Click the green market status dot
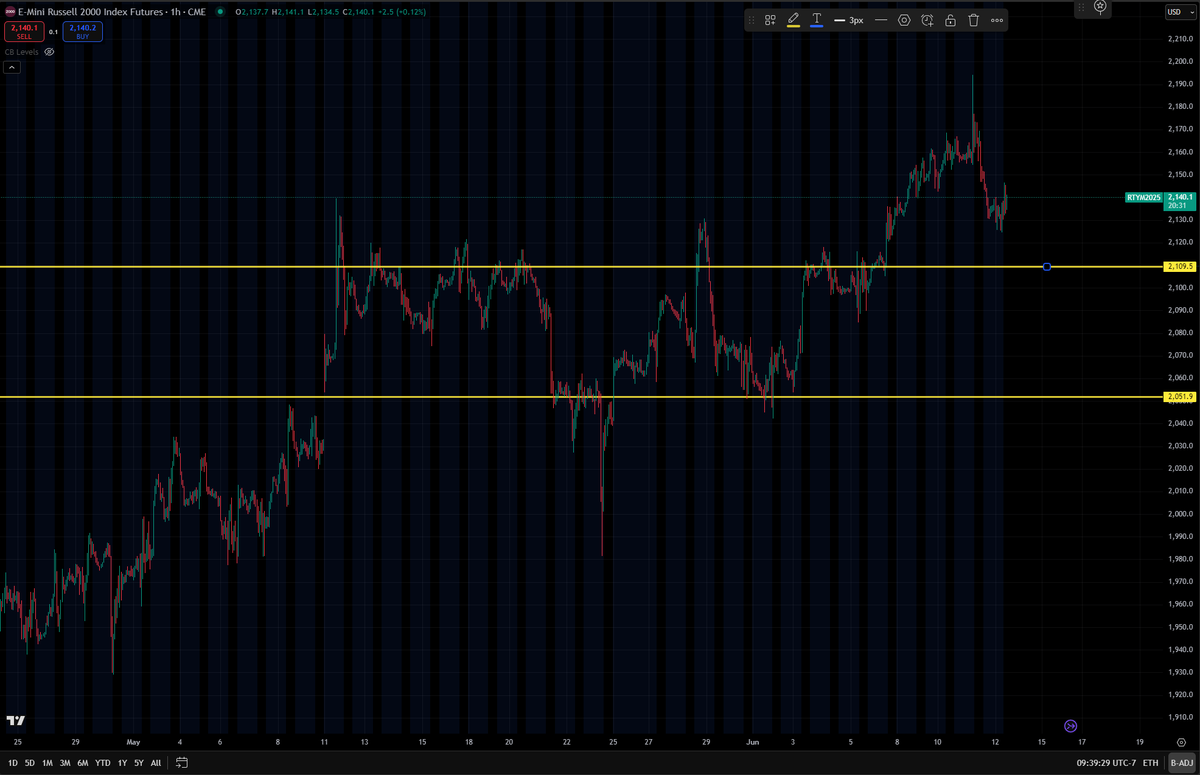Viewport: 1200px width, 775px height. tap(219, 12)
